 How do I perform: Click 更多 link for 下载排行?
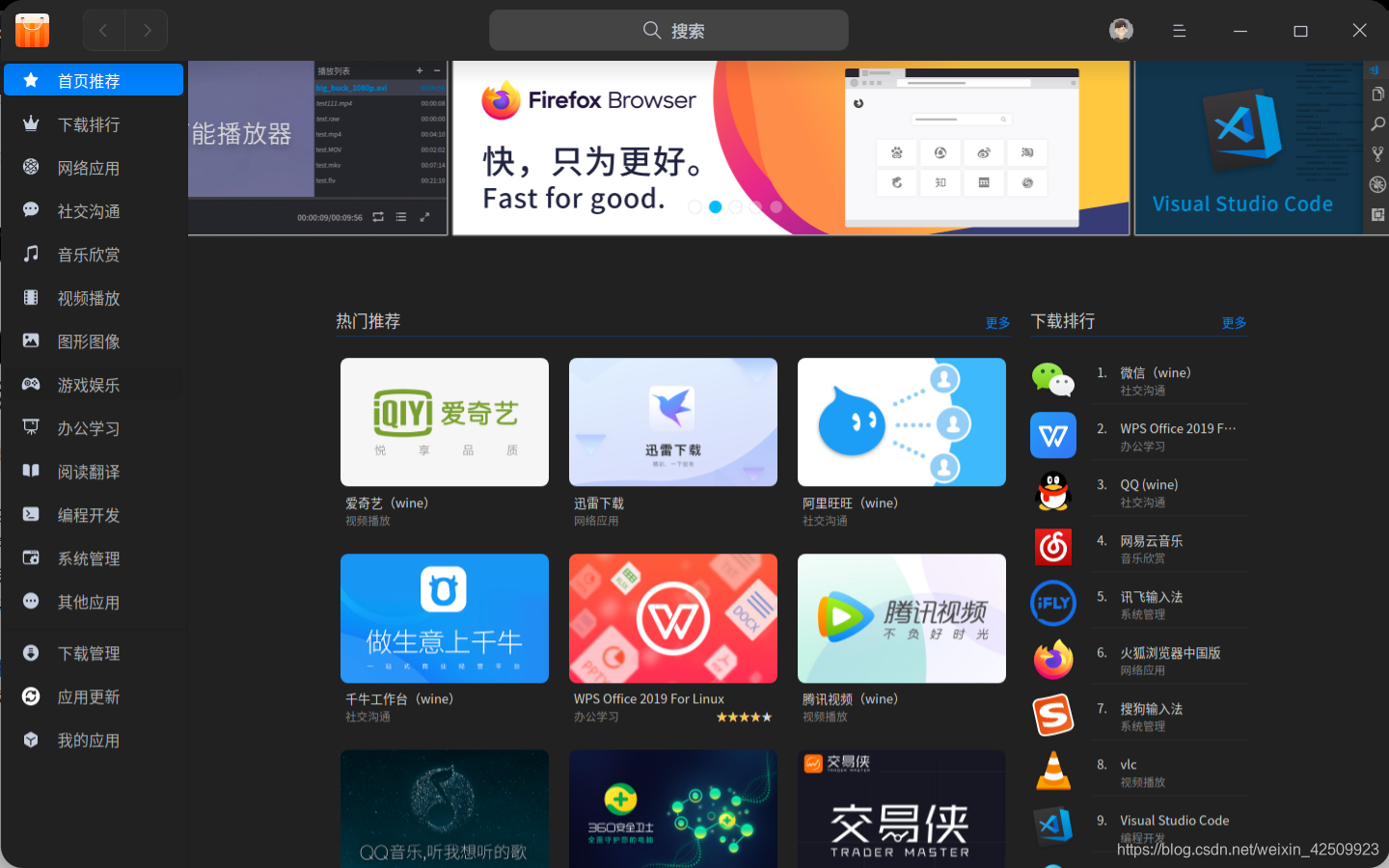click(1234, 323)
